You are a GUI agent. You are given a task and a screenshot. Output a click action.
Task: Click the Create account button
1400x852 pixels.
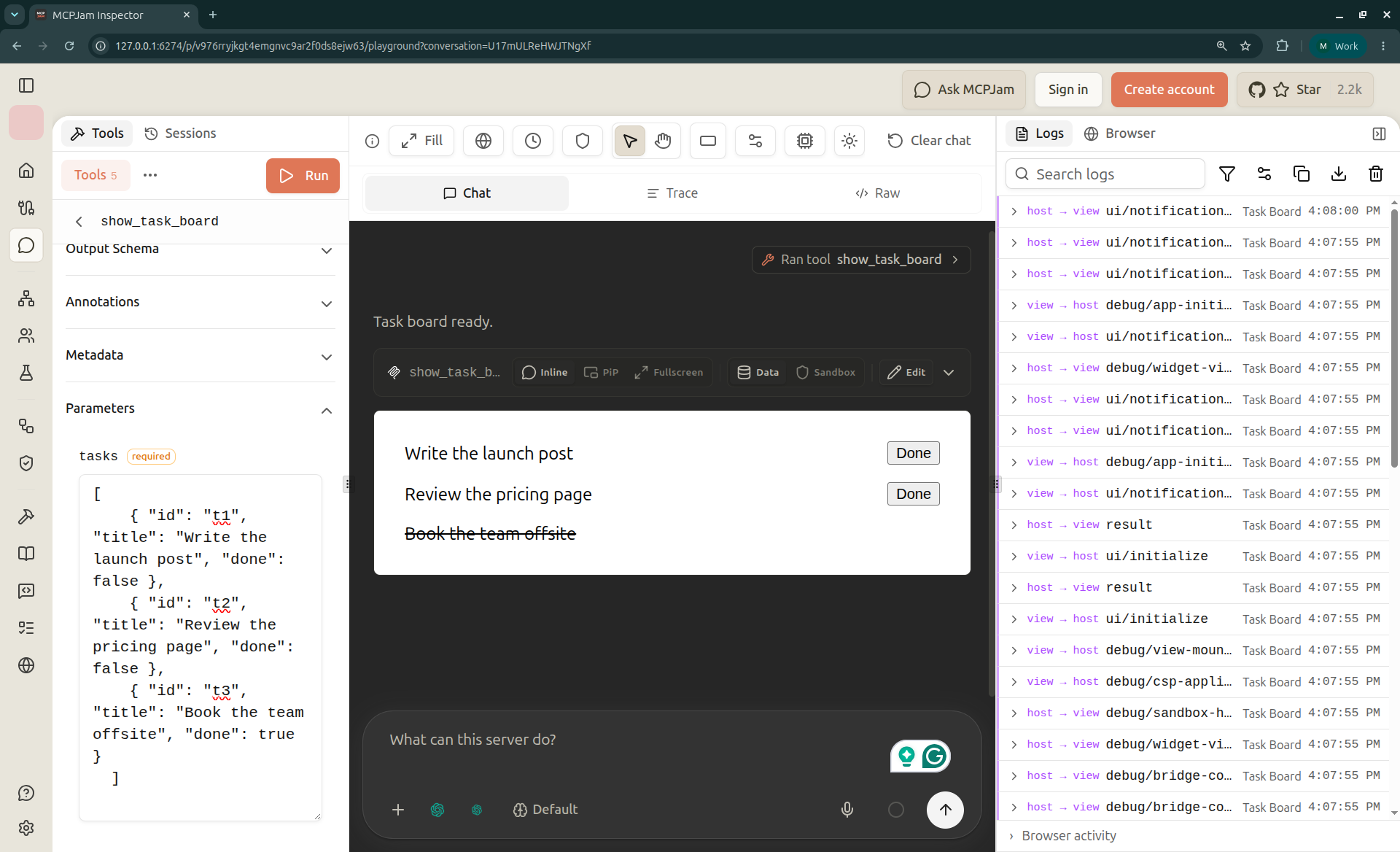[x=1169, y=90]
